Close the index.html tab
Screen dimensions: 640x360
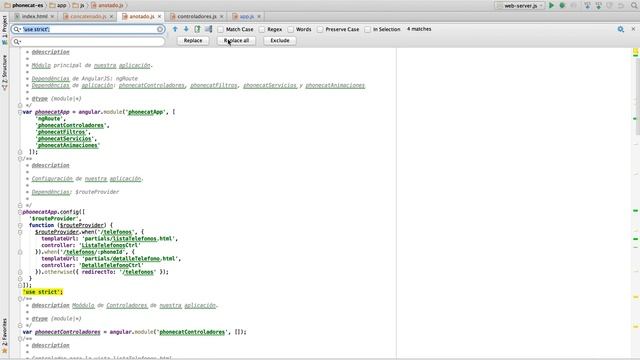[52, 16]
